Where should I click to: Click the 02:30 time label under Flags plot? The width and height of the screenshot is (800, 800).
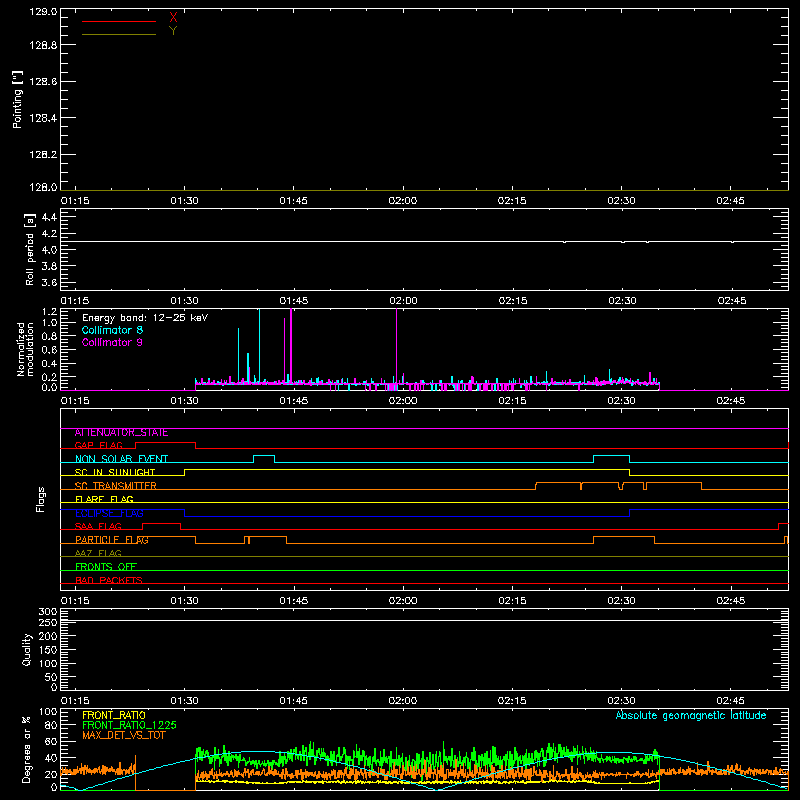pos(621,601)
